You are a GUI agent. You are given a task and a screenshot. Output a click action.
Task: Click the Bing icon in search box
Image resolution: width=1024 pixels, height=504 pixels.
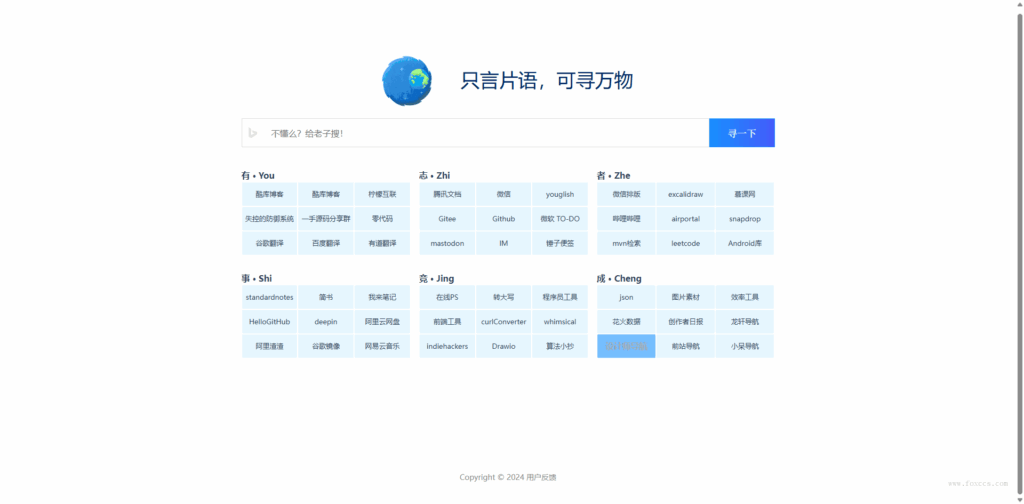point(253,133)
